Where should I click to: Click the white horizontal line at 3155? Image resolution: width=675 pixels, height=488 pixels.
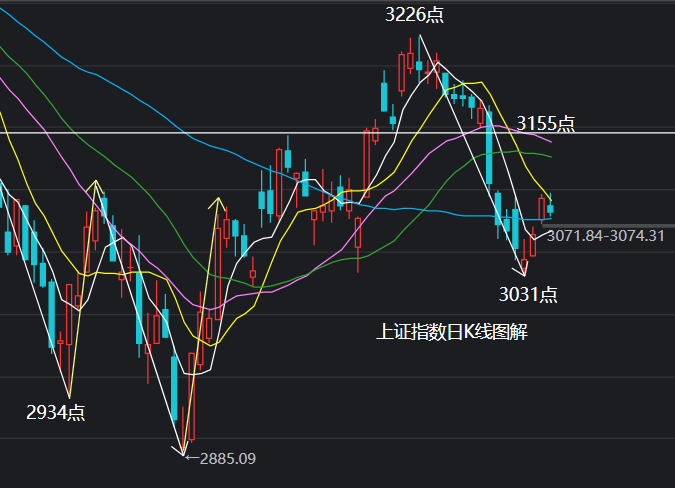[338, 133]
